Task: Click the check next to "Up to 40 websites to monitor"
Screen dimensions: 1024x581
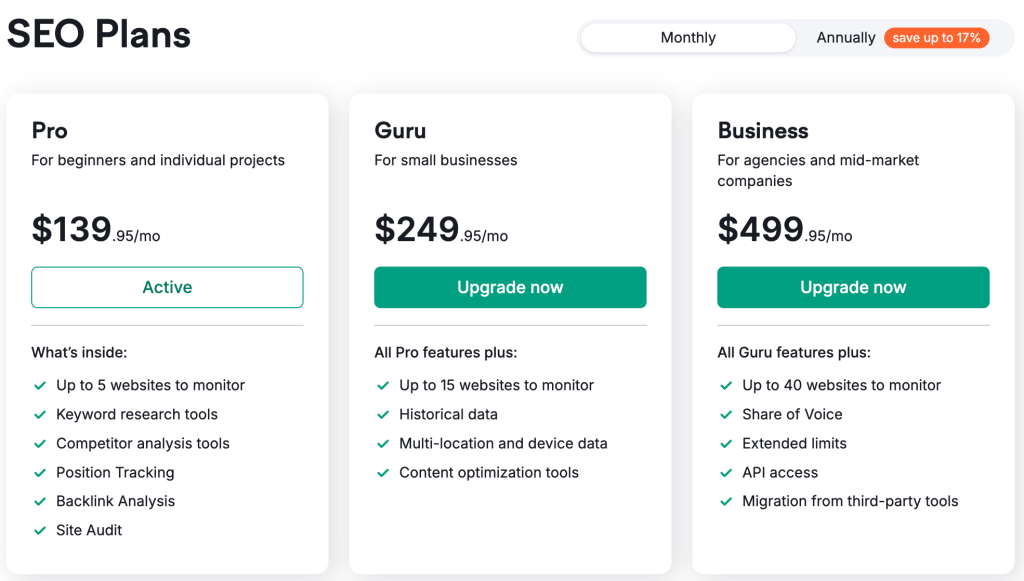Action: click(725, 385)
